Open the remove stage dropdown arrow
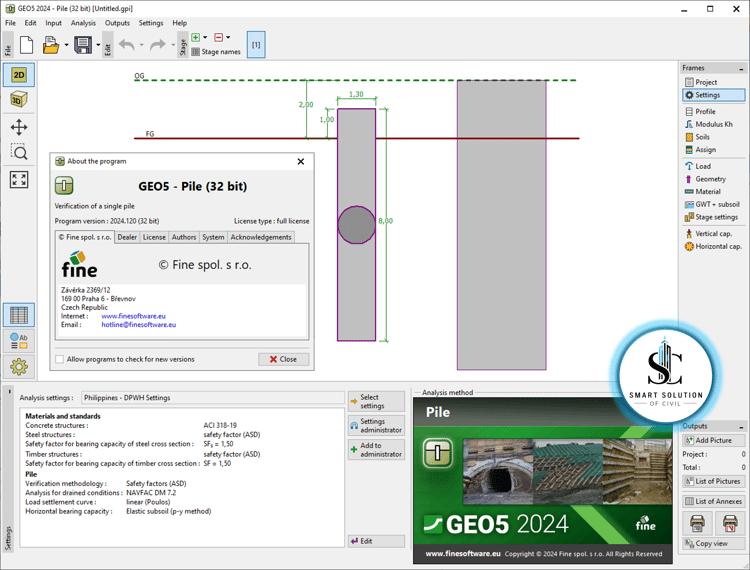750x570 pixels. coord(228,37)
